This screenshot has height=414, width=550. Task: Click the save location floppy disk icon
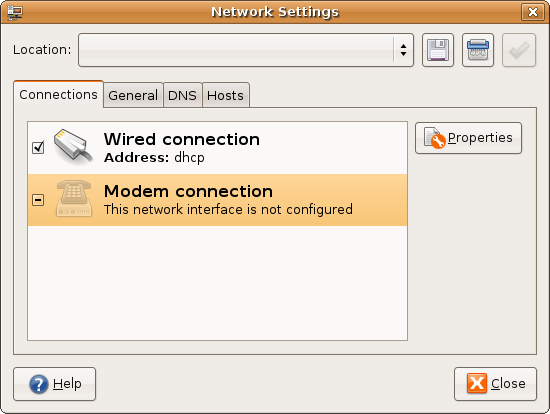(x=438, y=50)
